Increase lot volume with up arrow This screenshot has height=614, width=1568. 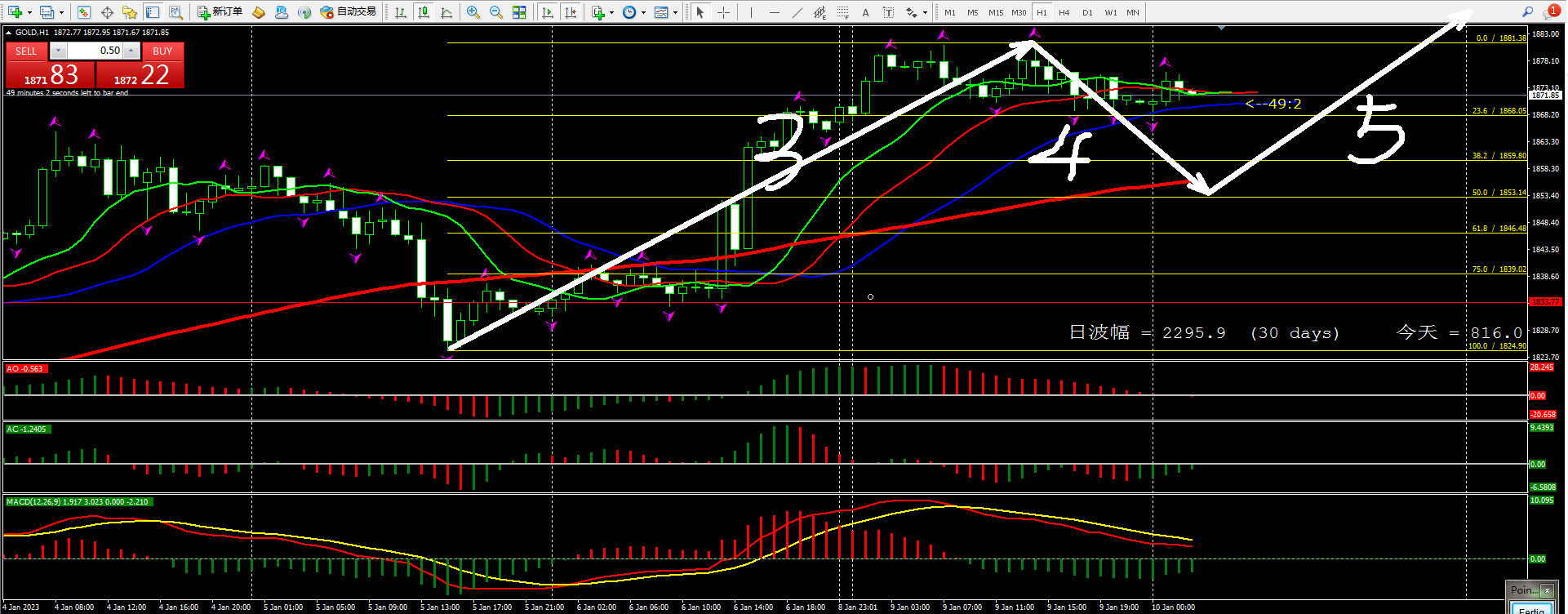(x=131, y=51)
